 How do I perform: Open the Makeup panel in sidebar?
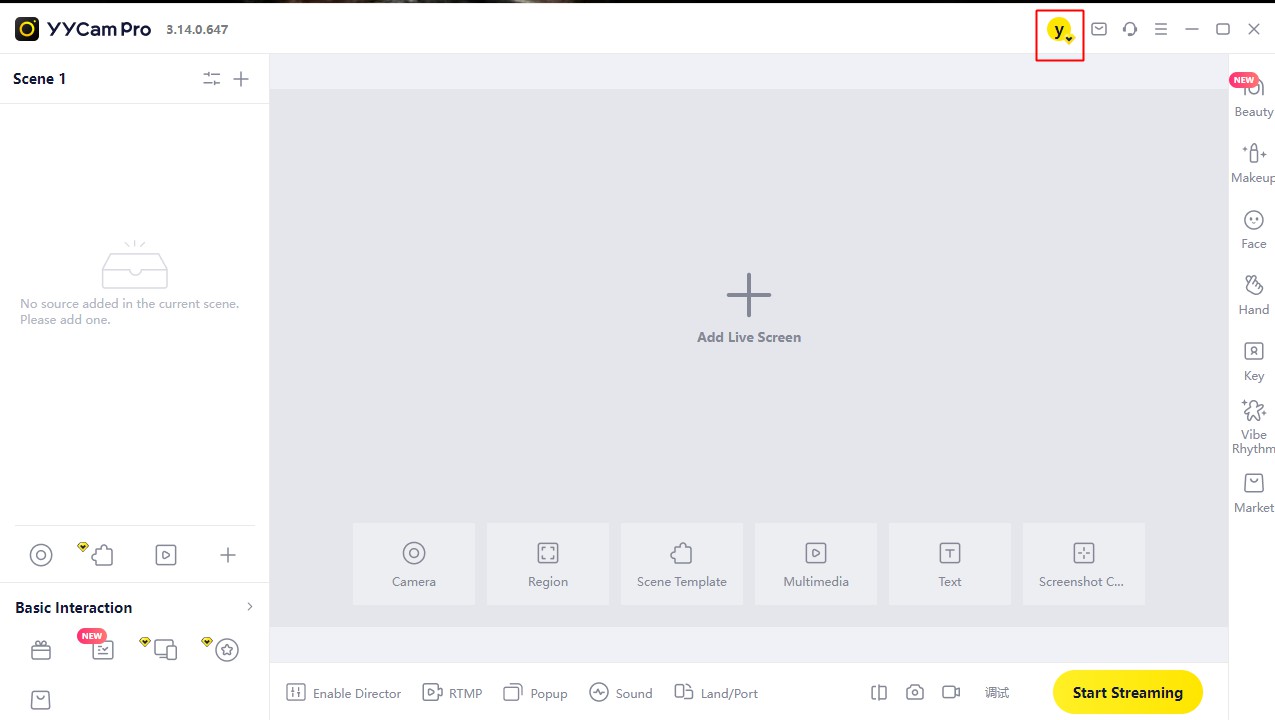pos(1253,162)
